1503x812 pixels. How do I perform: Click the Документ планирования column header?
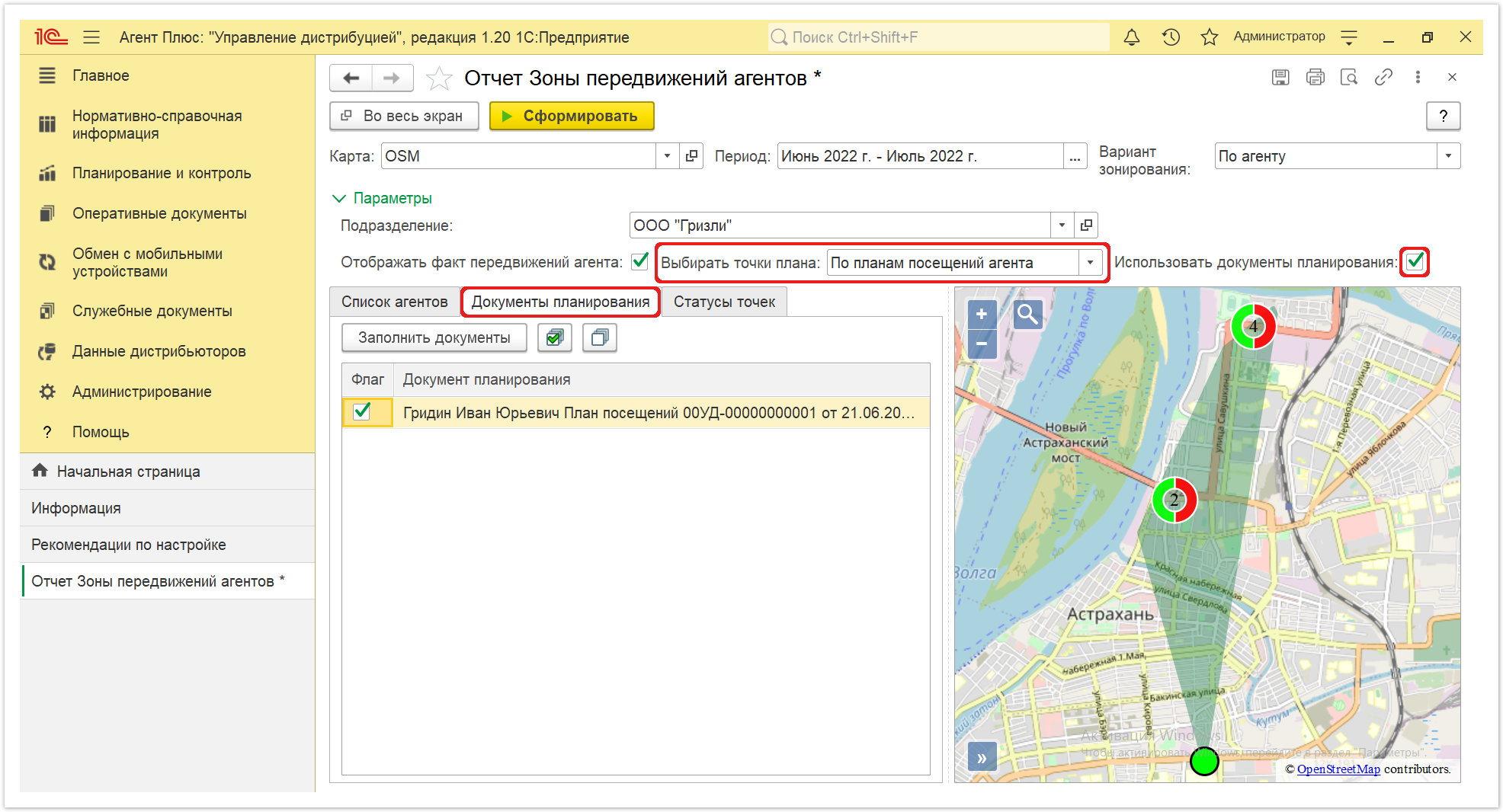tap(662, 379)
